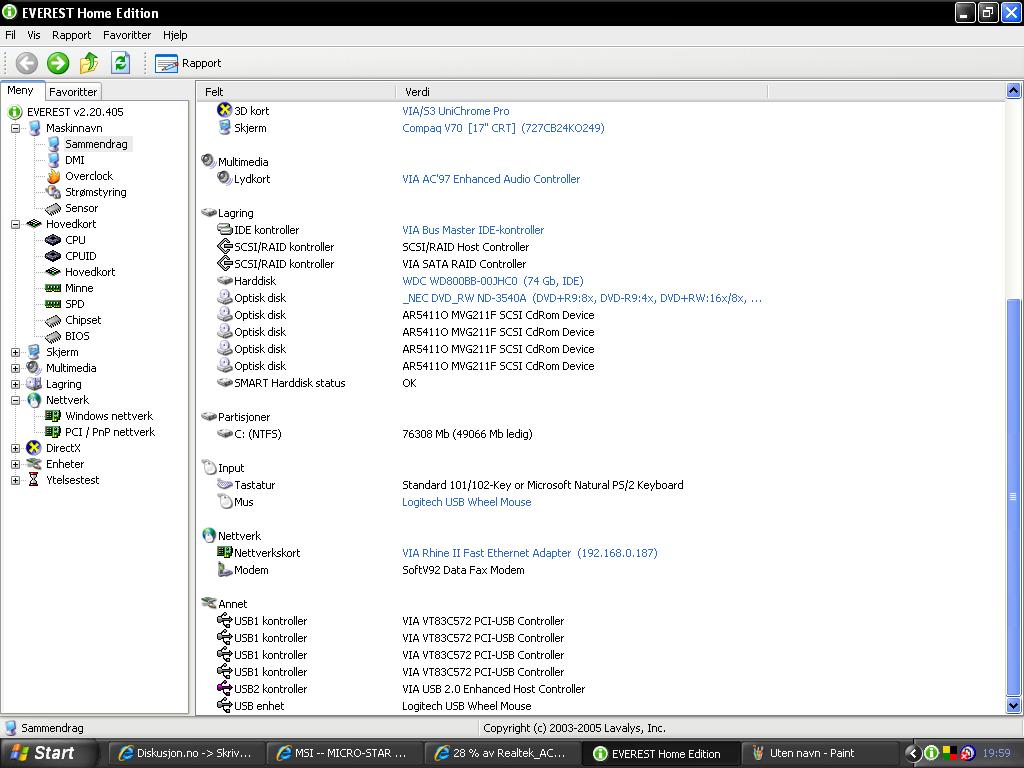
Task: Follow VIA AC'97 Enhanced Audio Controller link
Action: pyautogui.click(x=491, y=179)
